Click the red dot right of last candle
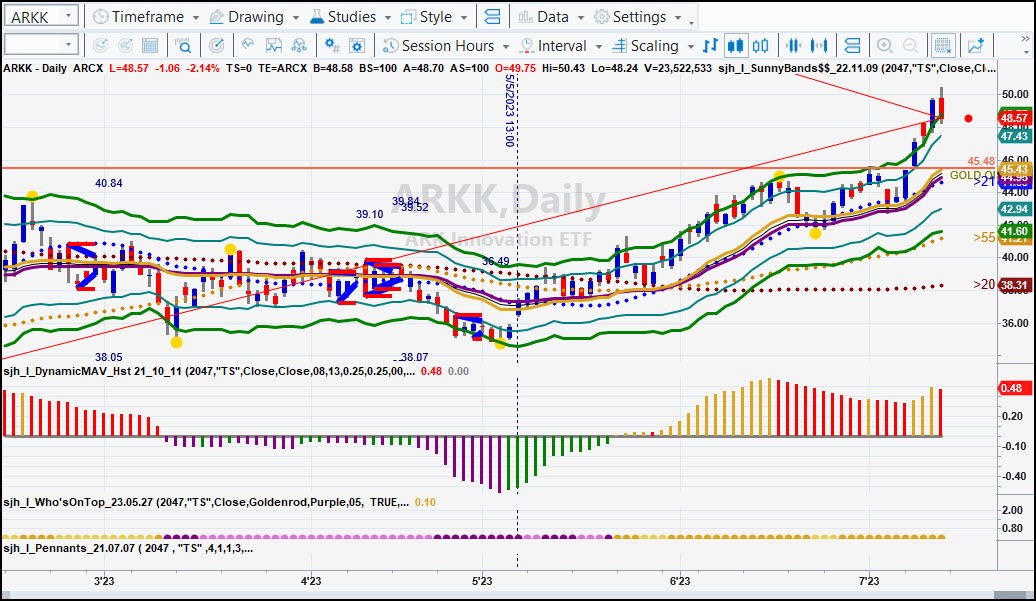The height and width of the screenshot is (601, 1036). click(968, 119)
